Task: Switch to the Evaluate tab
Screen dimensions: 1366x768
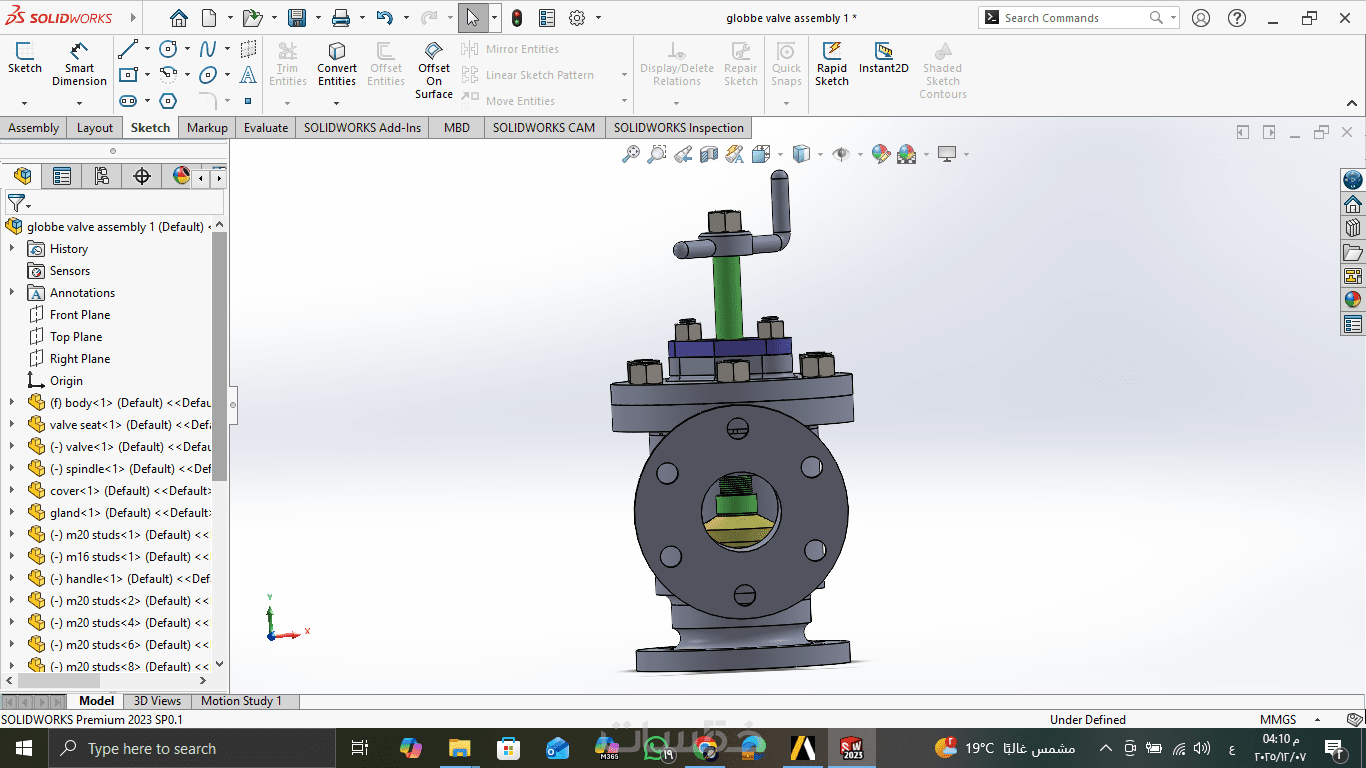Action: [x=266, y=128]
